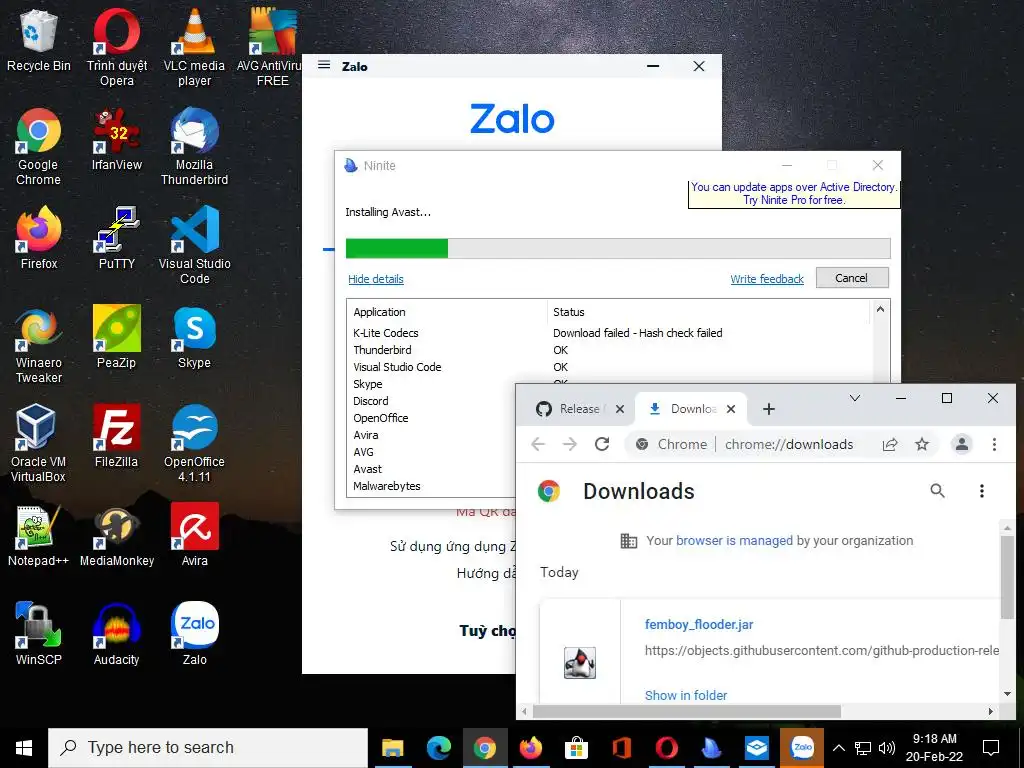This screenshot has width=1024, height=768.
Task: Open Visual Studio Code desktop shortcut
Action: point(195,245)
